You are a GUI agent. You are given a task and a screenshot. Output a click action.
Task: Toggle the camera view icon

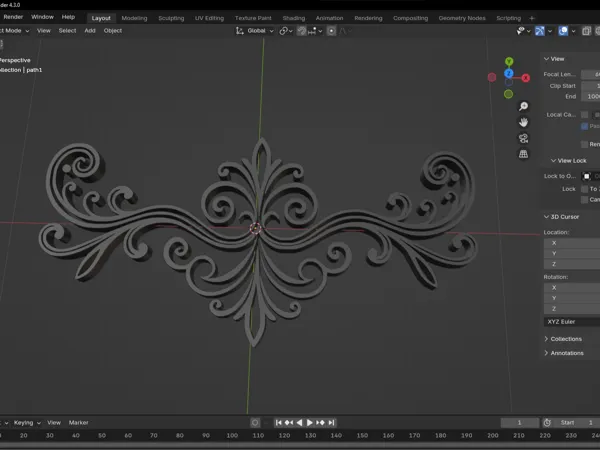tap(523, 138)
